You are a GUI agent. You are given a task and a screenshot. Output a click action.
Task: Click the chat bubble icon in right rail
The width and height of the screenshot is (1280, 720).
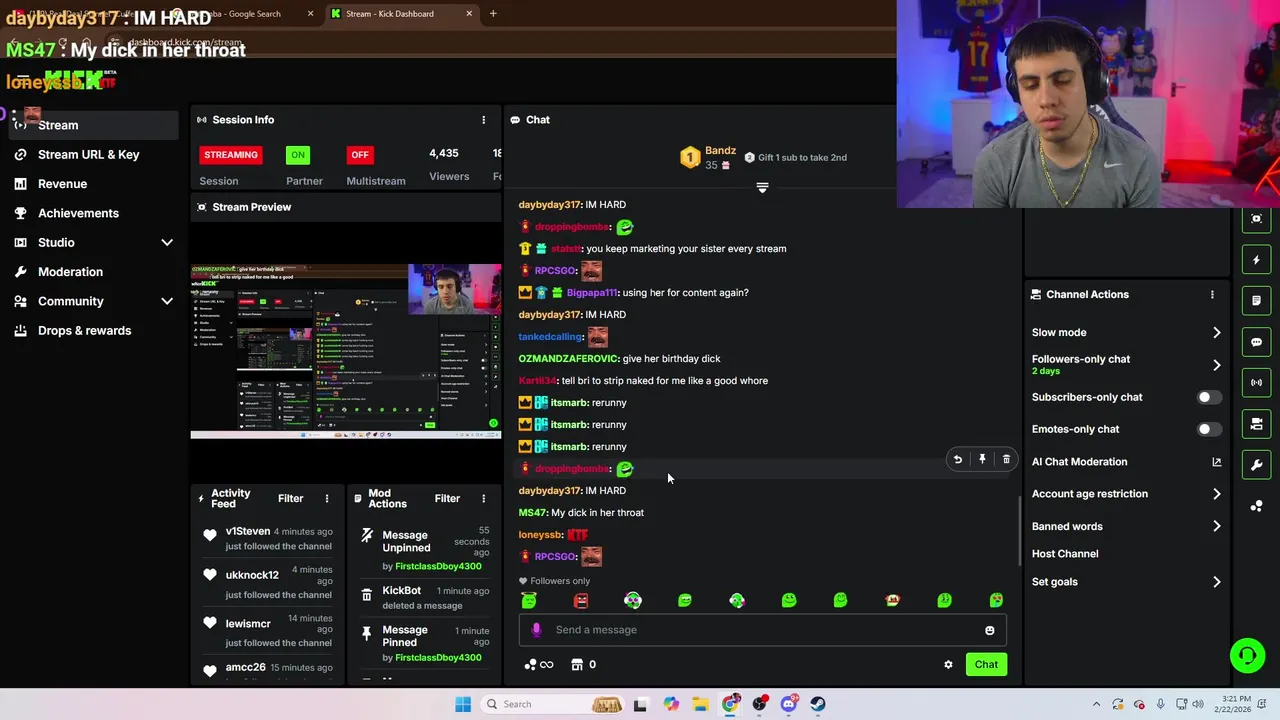[1256, 342]
